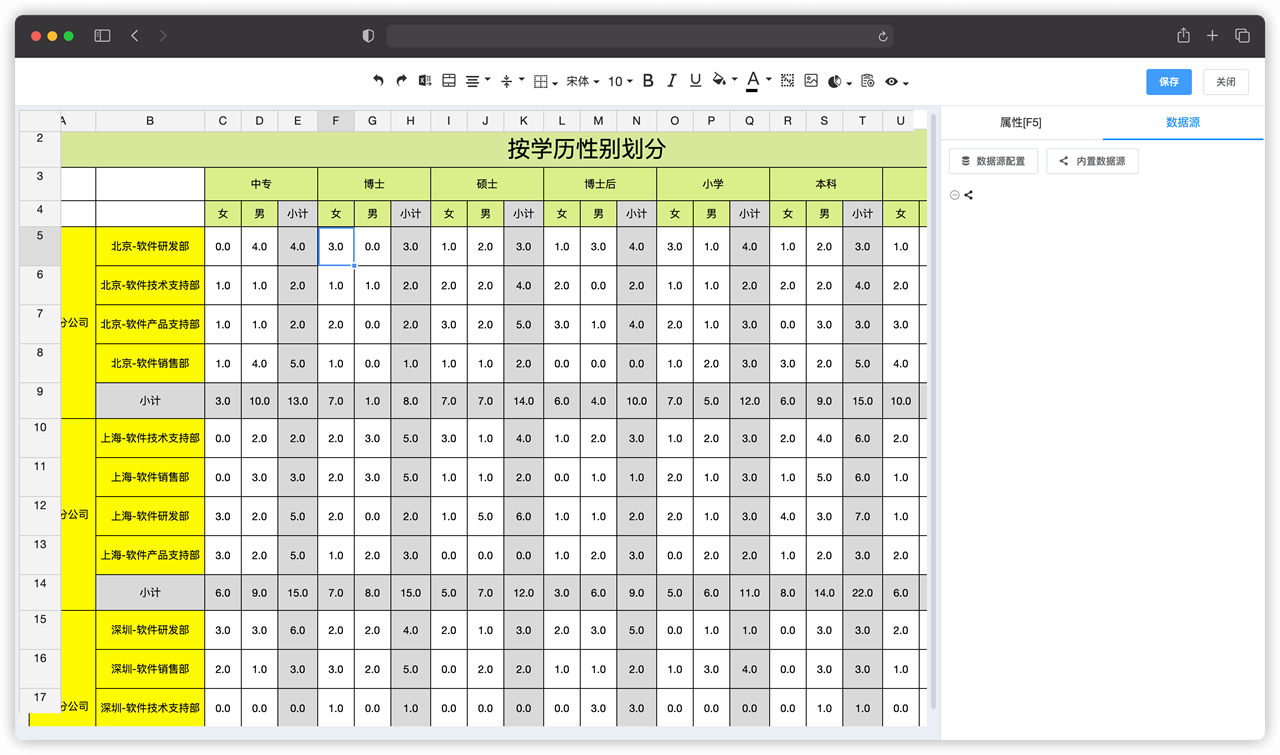Screen dimensions: 1280x755
Task: Select the 13.0 cell in row 9
Action: 298,401
